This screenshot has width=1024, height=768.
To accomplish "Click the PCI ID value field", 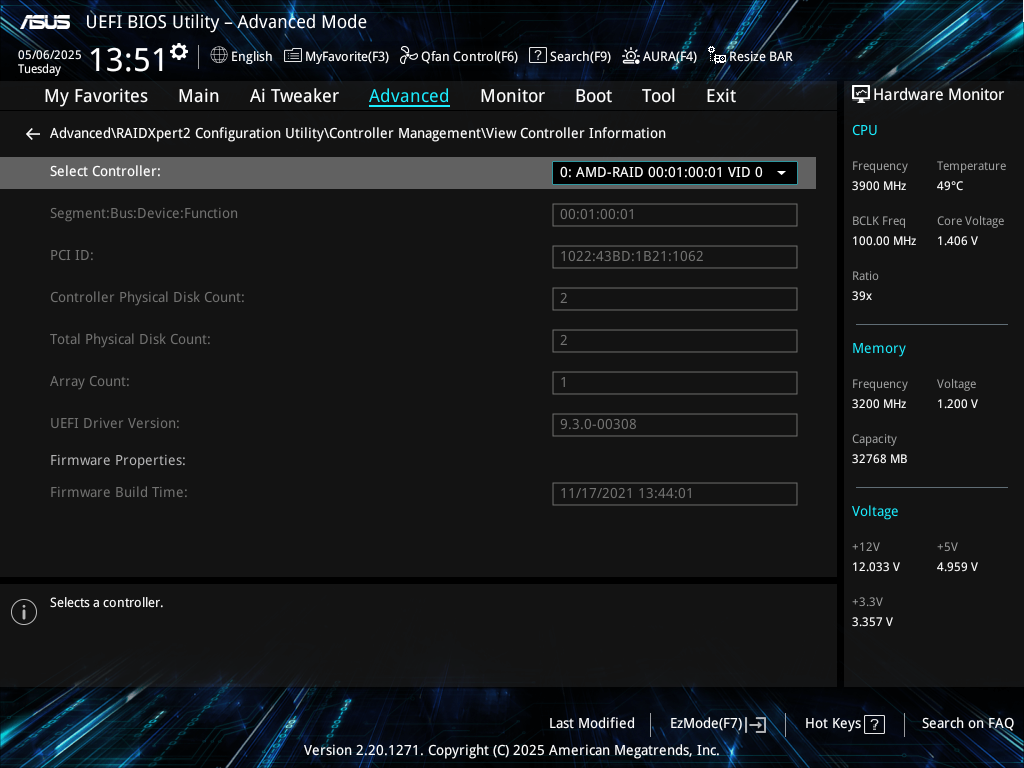I will pos(674,257).
